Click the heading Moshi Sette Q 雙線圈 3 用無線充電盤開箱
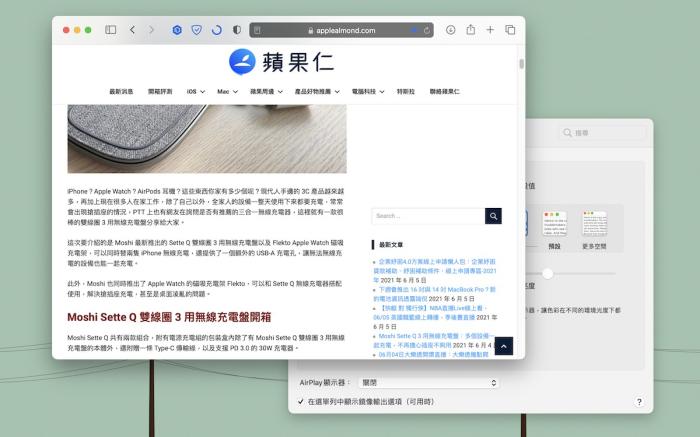The width and height of the screenshot is (700, 437). (x=169, y=317)
